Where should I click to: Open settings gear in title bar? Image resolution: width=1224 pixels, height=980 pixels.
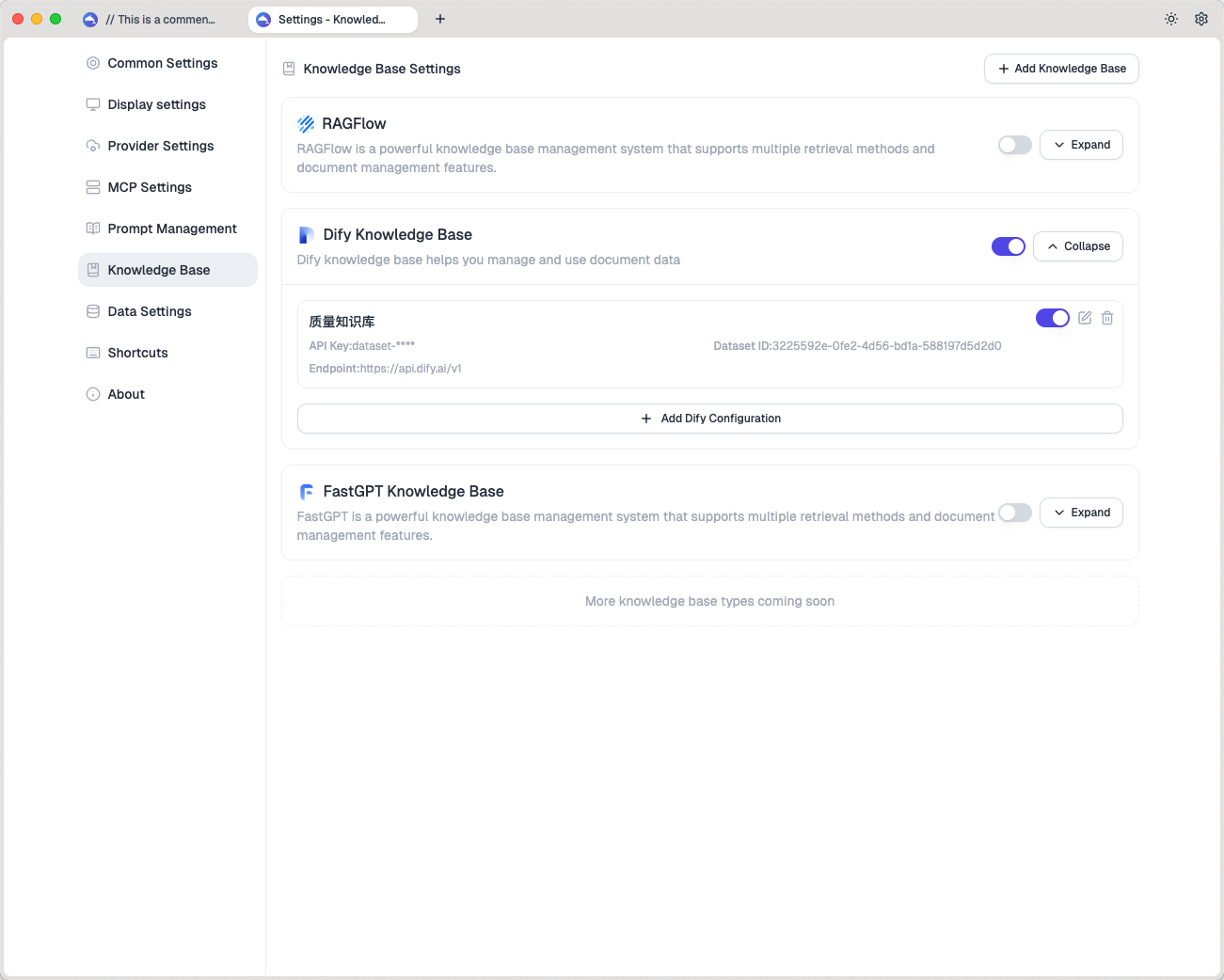[1201, 19]
